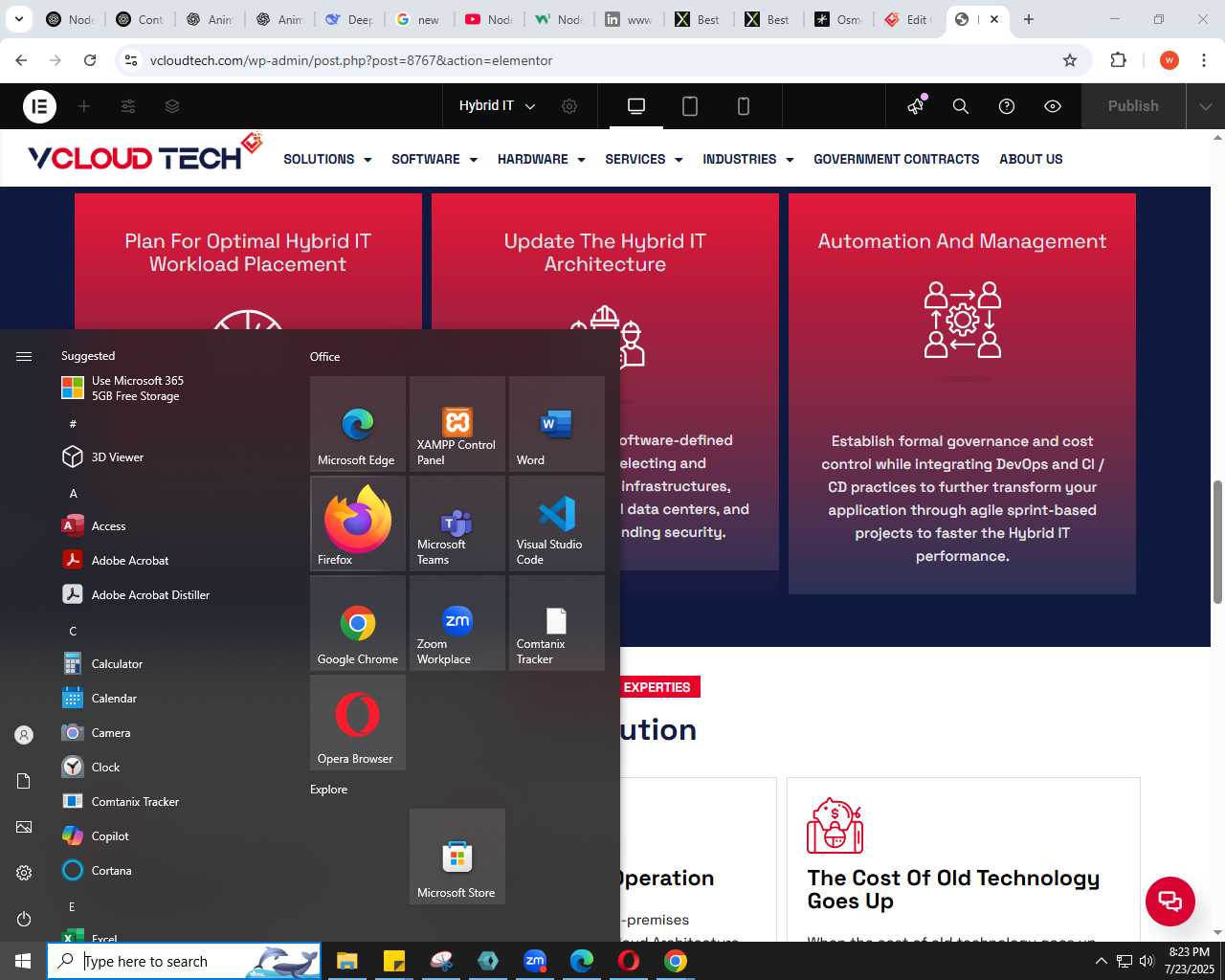
Task: Reload the page in Chrome
Action: pos(90,60)
